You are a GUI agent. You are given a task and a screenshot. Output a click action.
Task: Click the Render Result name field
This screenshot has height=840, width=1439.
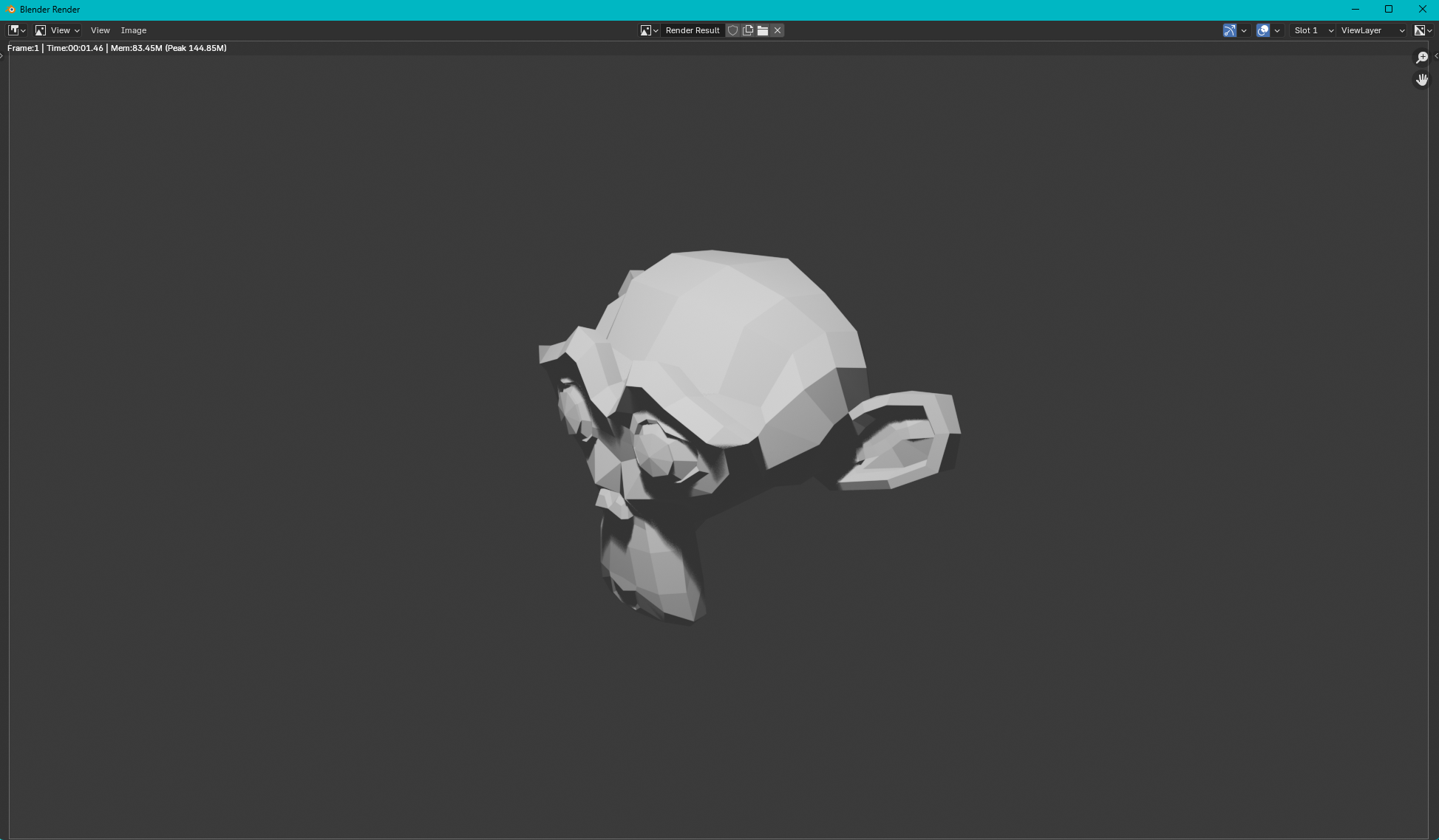click(x=693, y=30)
